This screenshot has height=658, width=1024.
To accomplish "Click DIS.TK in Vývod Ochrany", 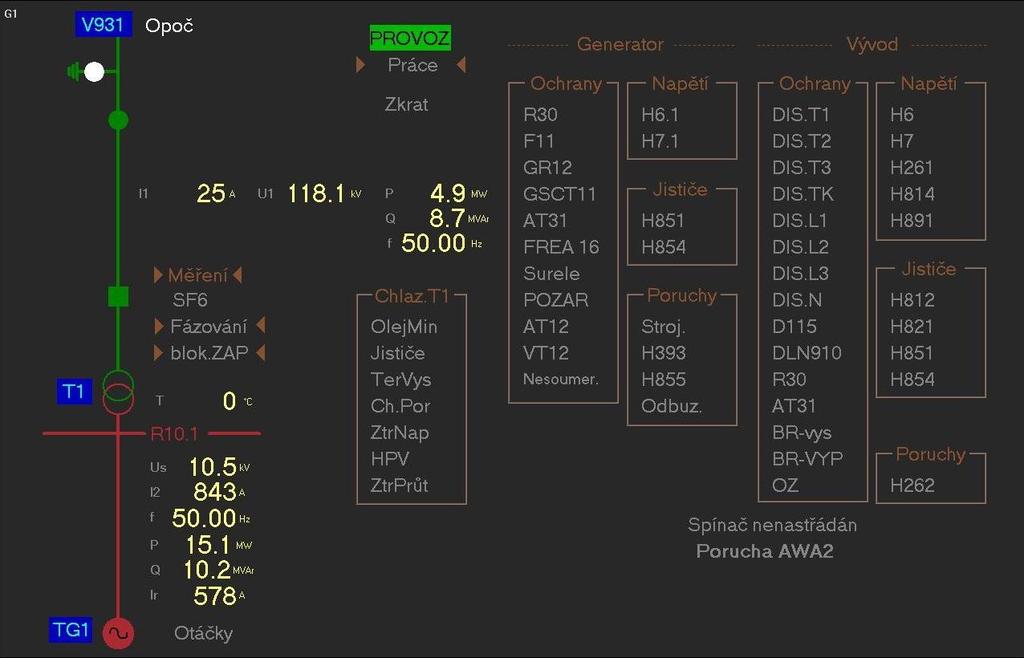I will coord(803,194).
